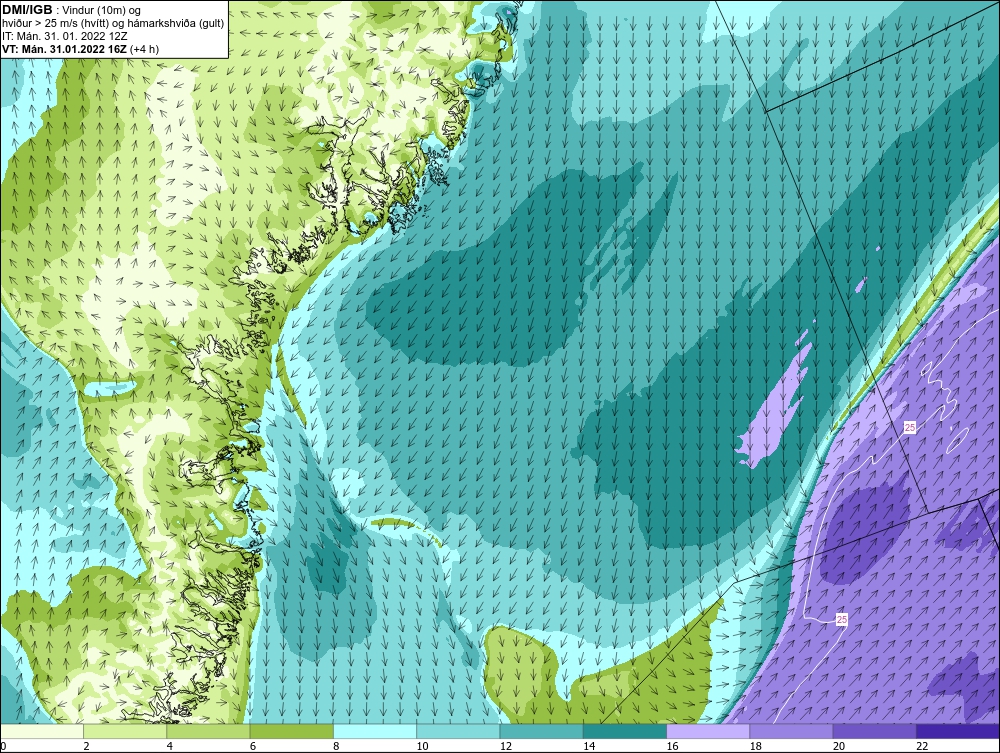The width and height of the screenshot is (1000, 753).
Task: Click the 6-8 m/s olive green legend swatch
Action: point(291,731)
